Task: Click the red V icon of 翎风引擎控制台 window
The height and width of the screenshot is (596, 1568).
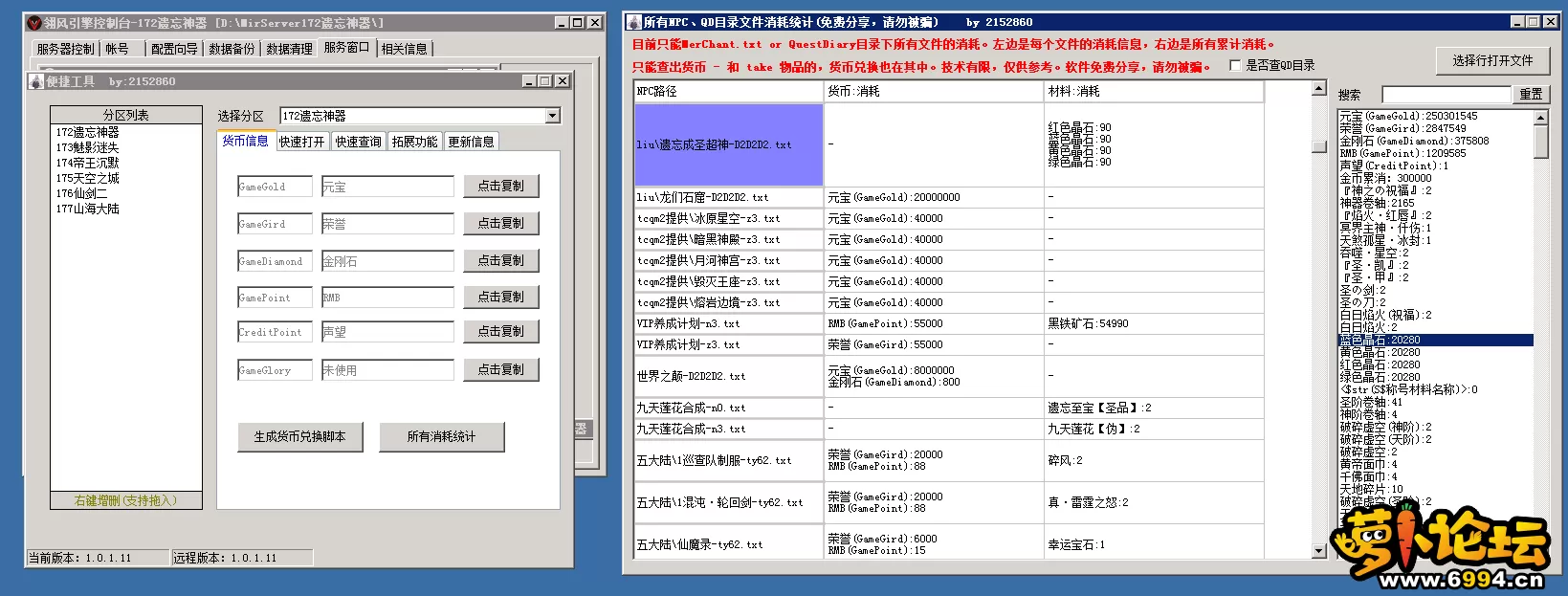Action: pos(33,22)
